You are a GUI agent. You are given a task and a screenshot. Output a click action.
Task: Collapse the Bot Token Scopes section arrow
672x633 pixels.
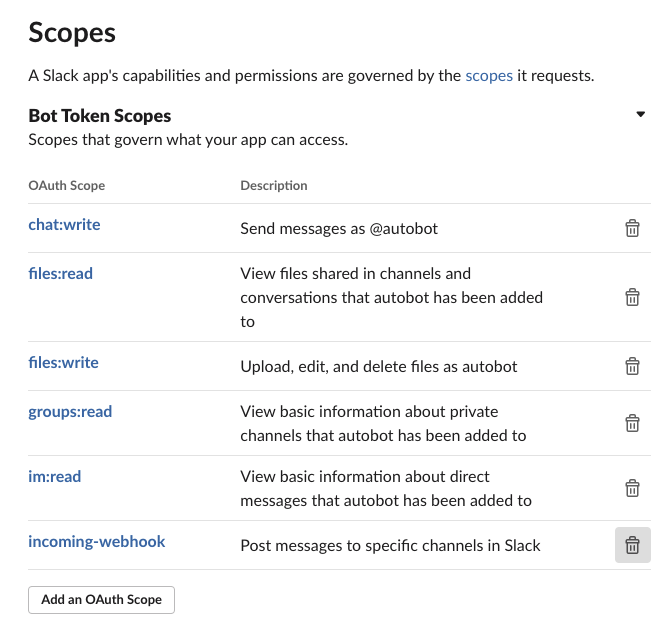[640, 115]
